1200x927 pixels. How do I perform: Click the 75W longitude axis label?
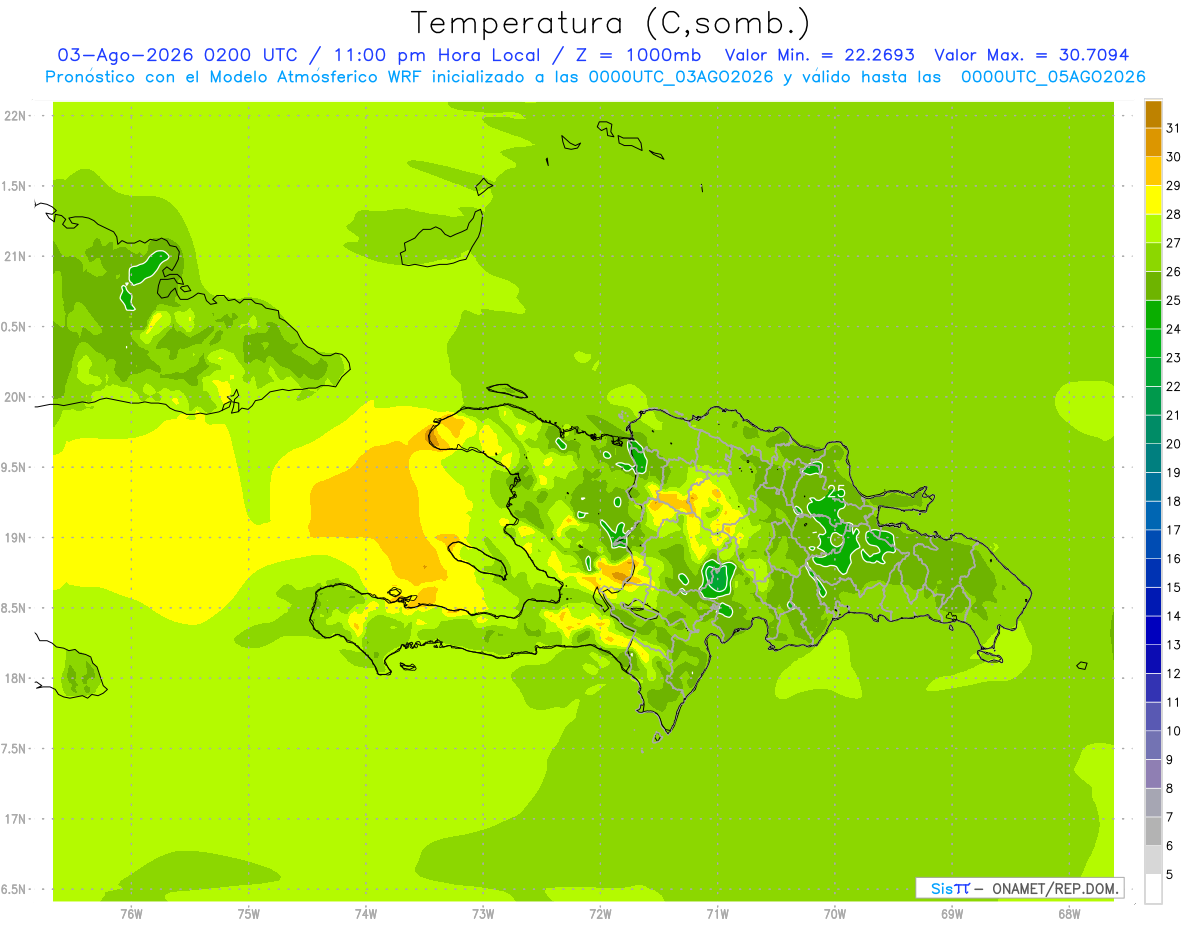[x=249, y=914]
